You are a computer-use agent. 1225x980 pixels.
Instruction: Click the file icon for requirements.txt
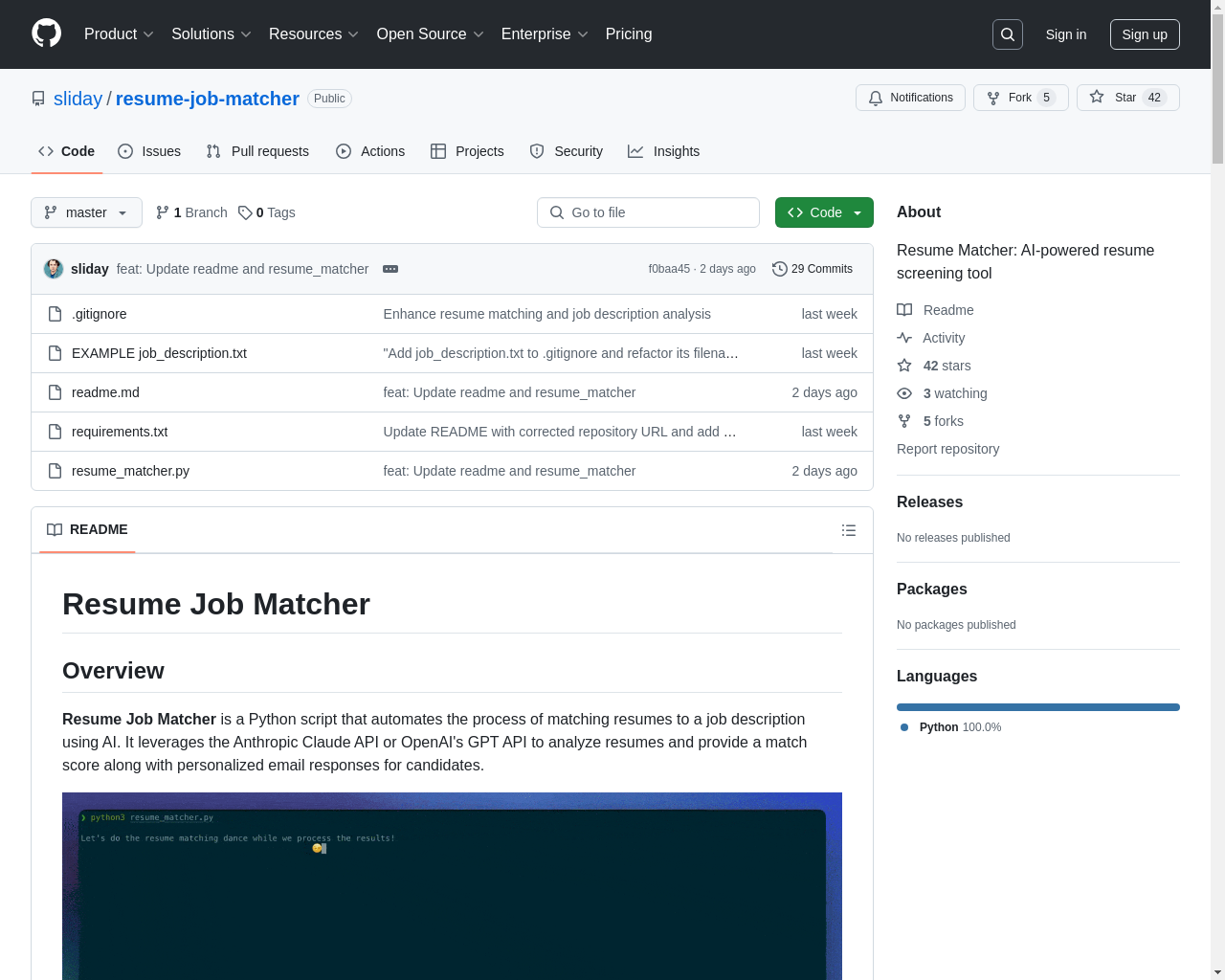56,432
